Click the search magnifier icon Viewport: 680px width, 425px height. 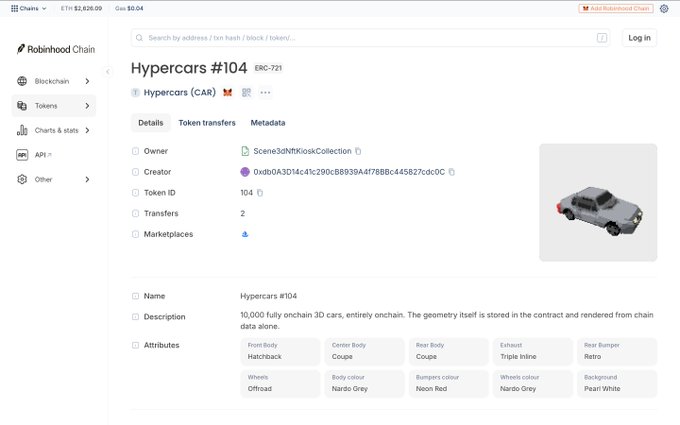[x=139, y=38]
